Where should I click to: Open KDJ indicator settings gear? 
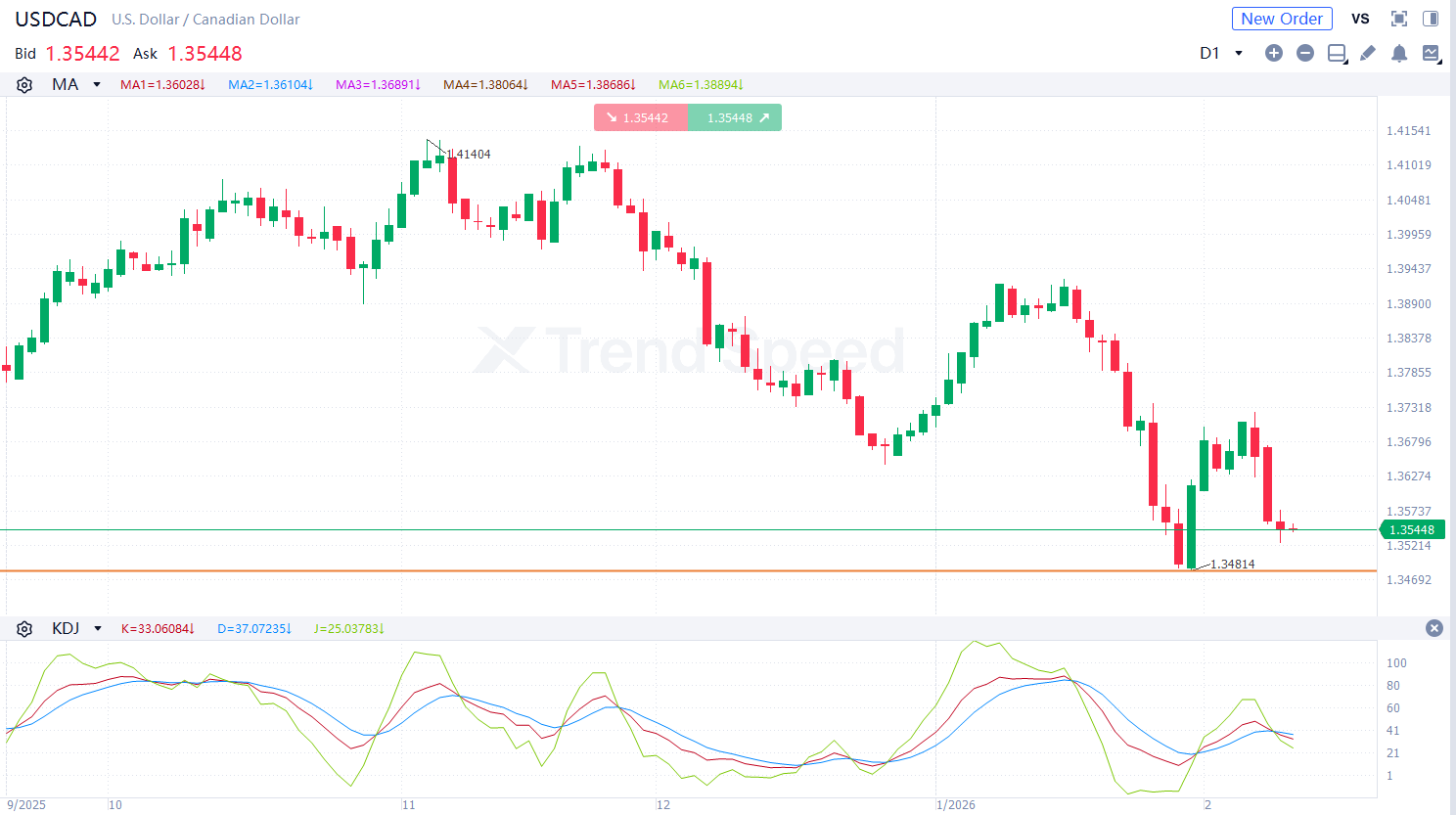click(x=24, y=629)
